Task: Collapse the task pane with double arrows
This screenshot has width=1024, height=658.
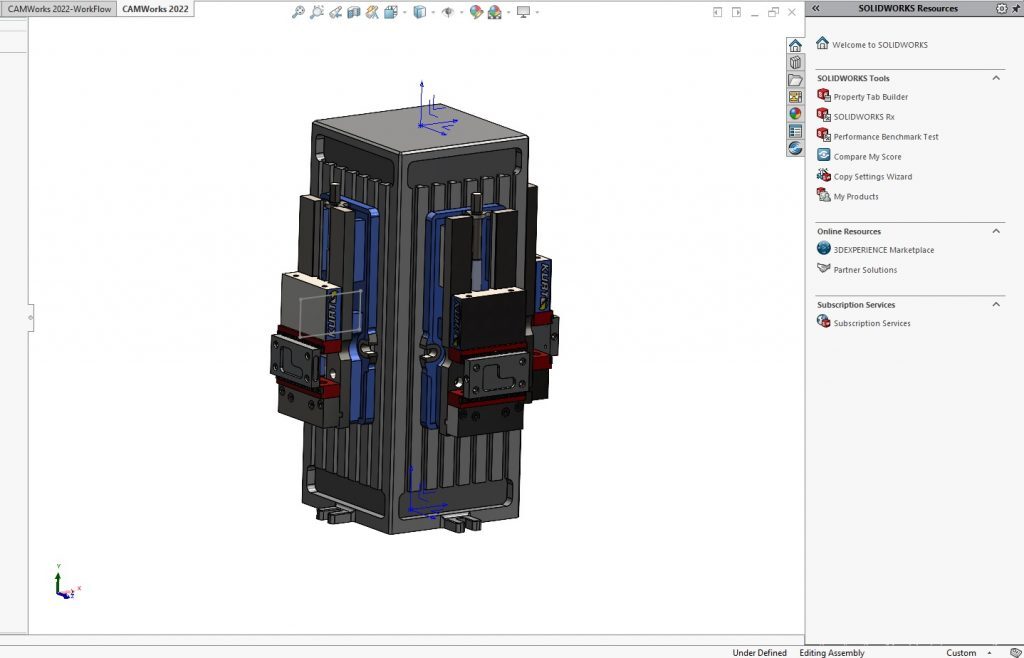Action: (818, 8)
